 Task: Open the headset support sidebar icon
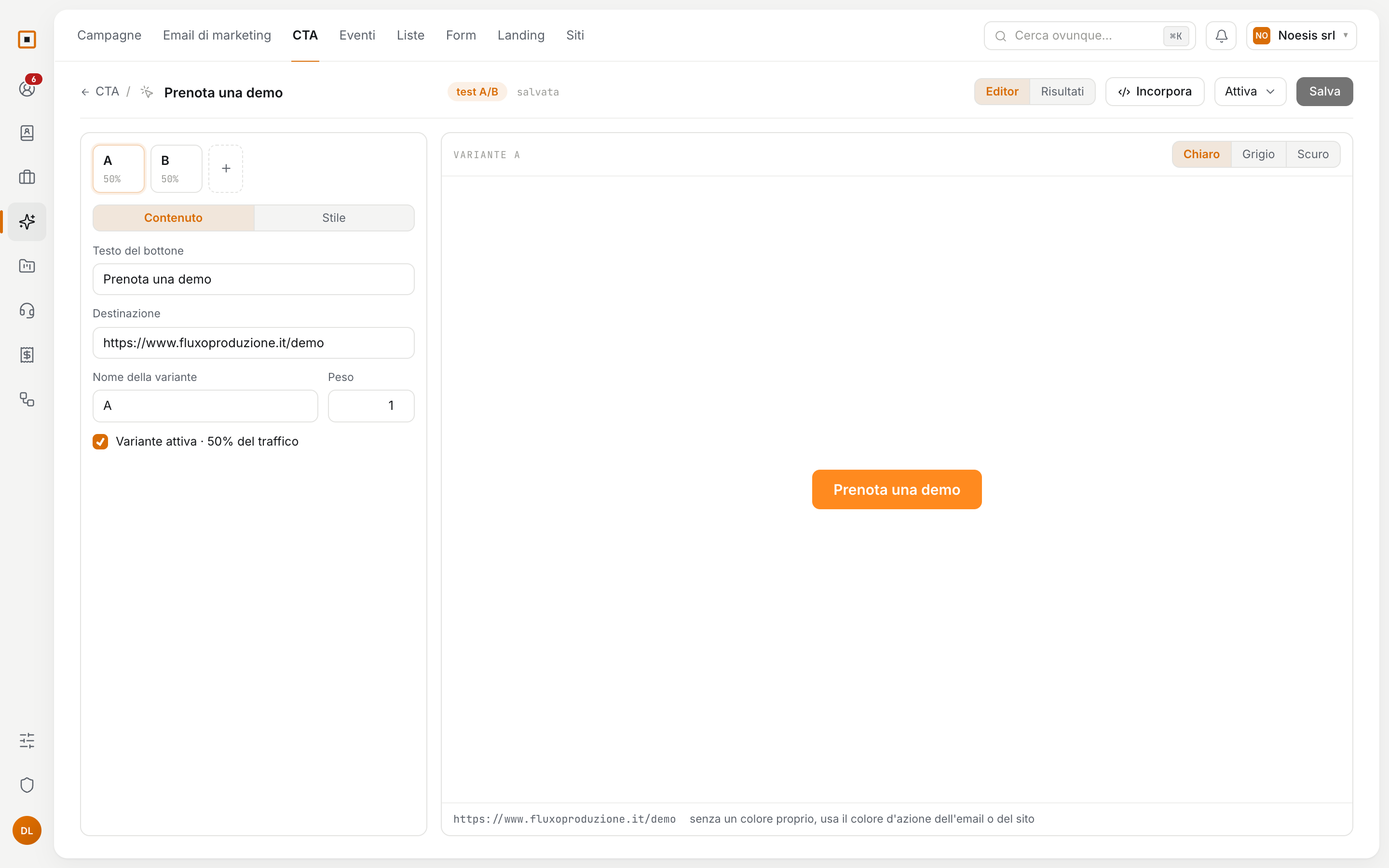(x=27, y=311)
